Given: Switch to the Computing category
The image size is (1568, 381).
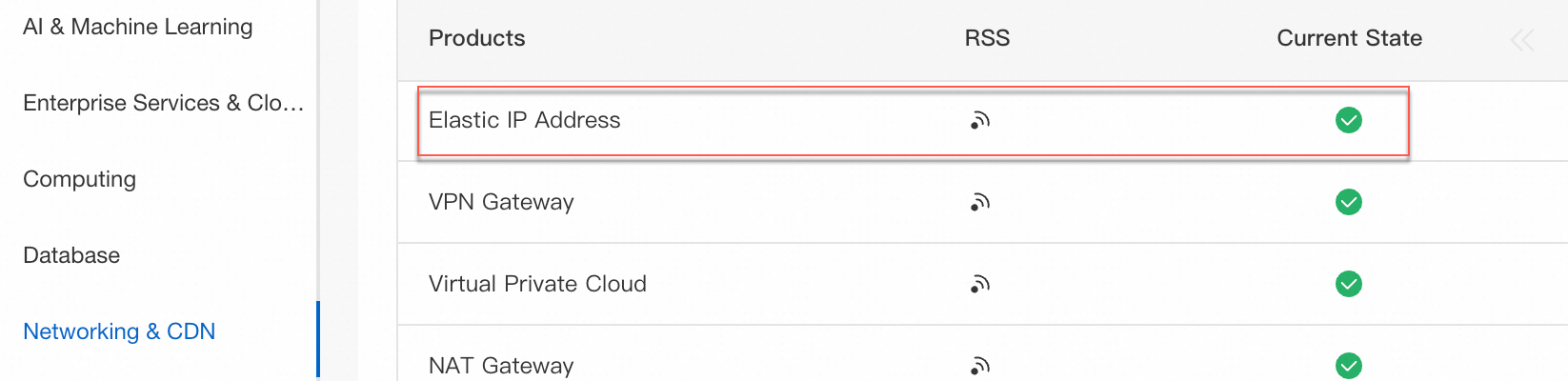Looking at the screenshot, I should coord(80,179).
